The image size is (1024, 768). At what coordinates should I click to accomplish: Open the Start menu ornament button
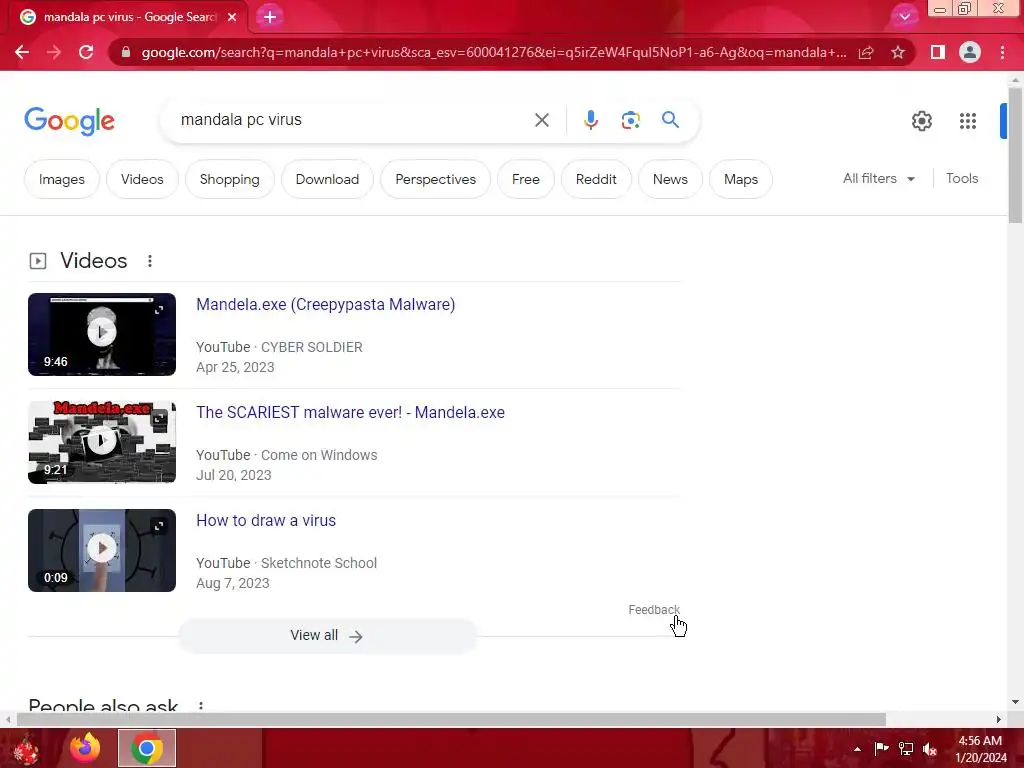pyautogui.click(x=26, y=749)
